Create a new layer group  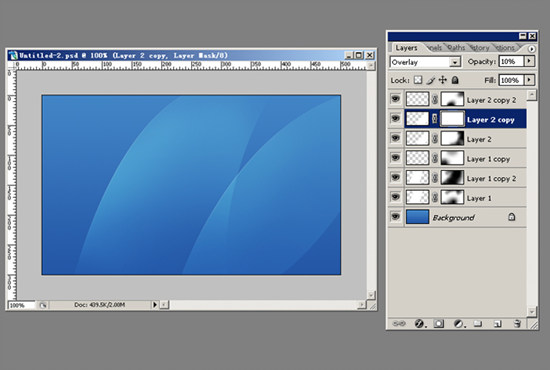[x=478, y=323]
